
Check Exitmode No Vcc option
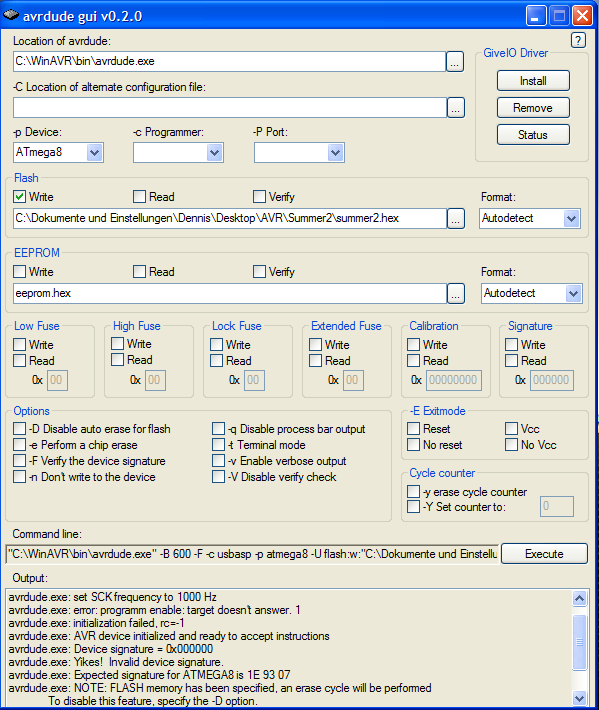[512, 445]
